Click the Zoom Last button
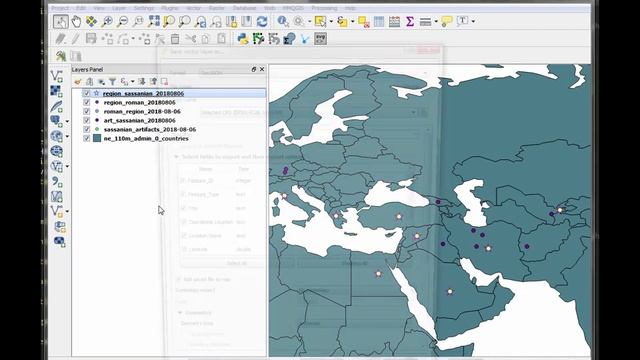The image size is (640, 360). coord(200,21)
